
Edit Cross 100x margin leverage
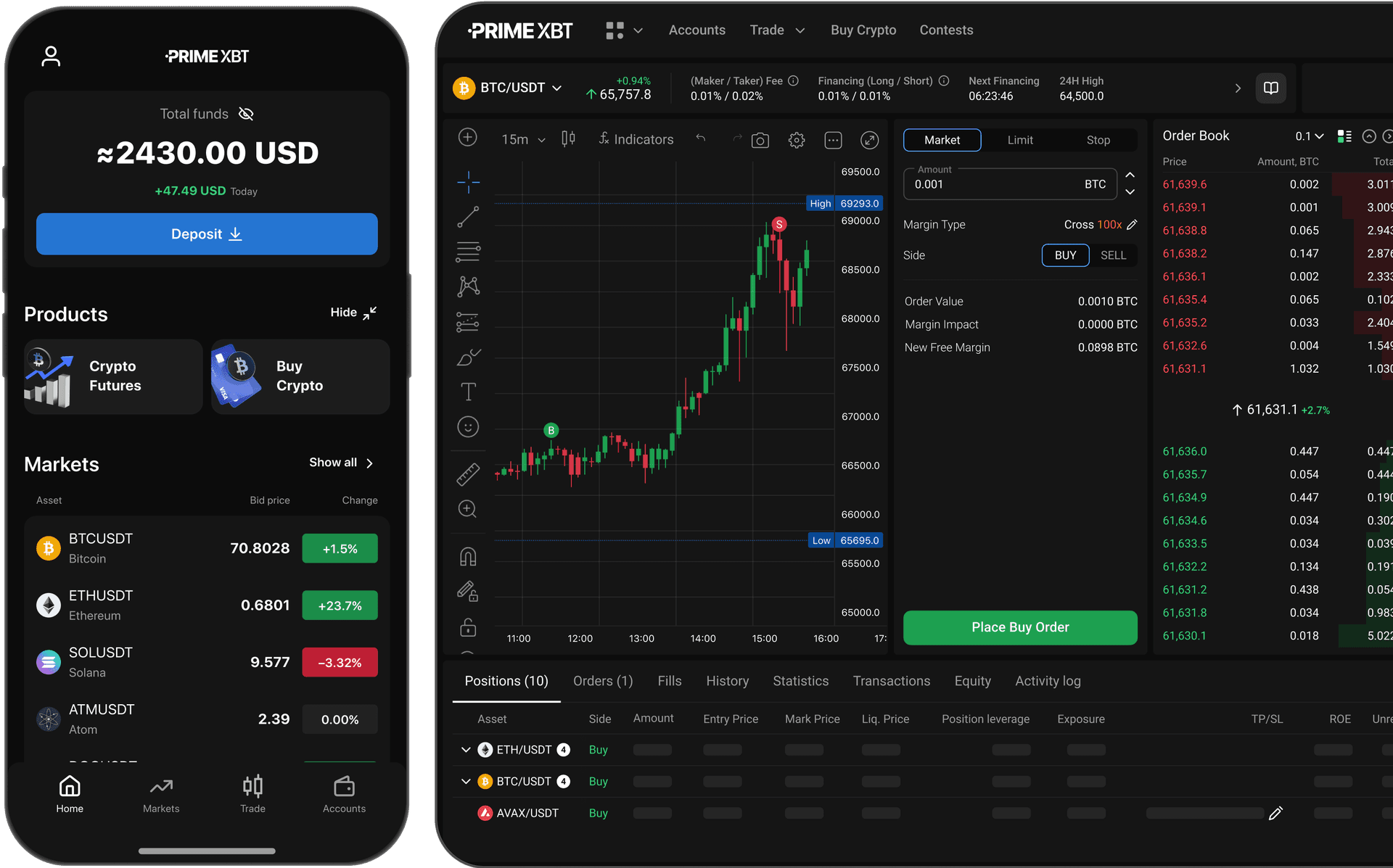[x=1132, y=225]
